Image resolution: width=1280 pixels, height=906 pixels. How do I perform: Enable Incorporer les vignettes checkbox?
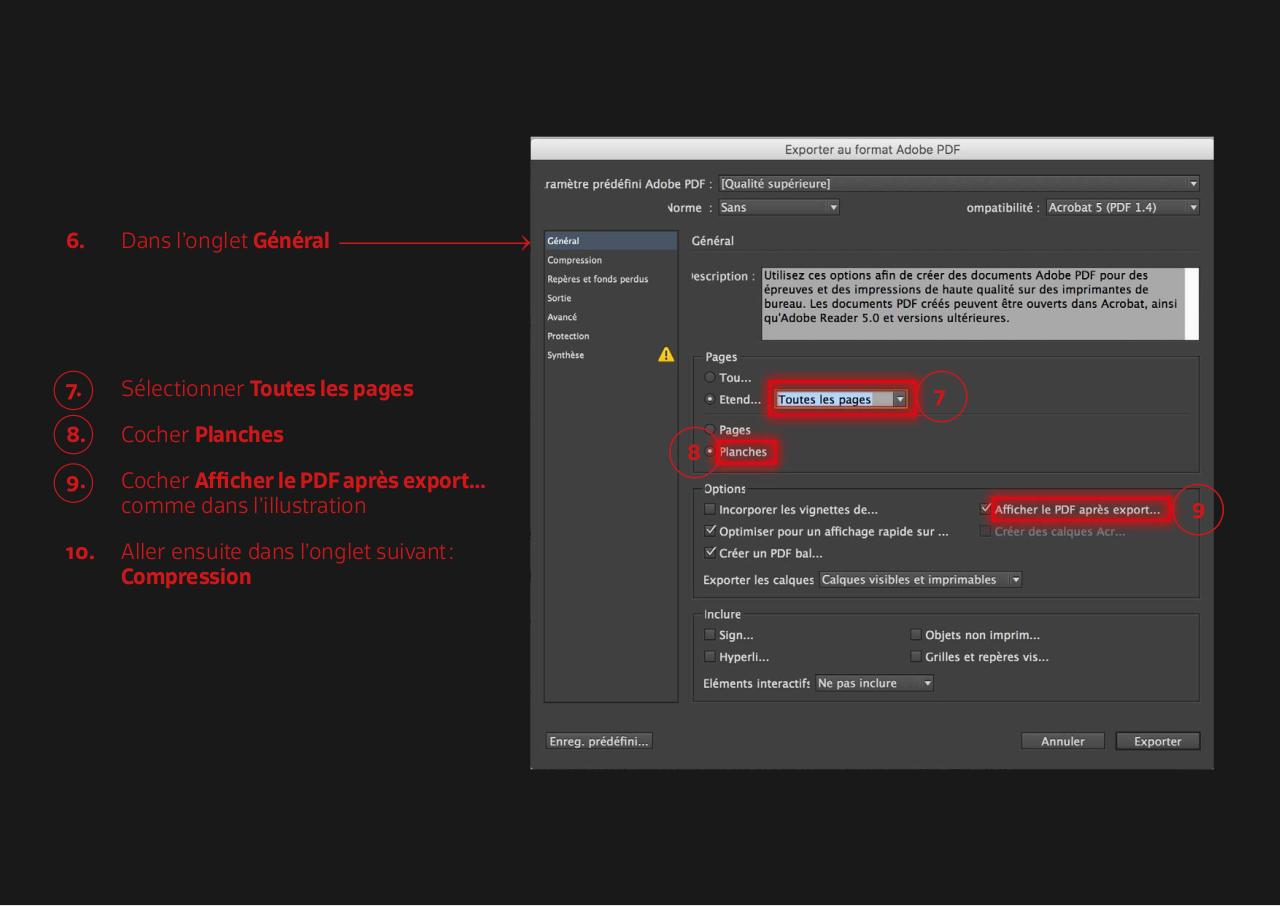pyautogui.click(x=710, y=510)
